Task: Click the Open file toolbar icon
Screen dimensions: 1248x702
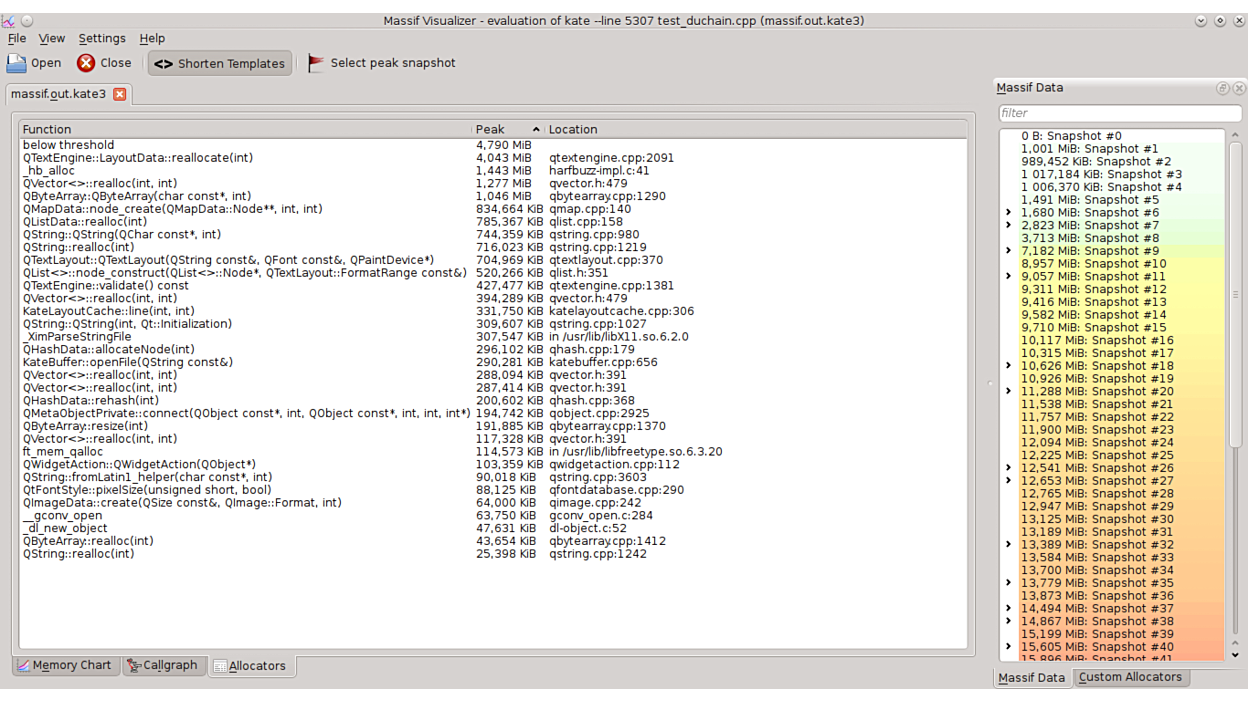Action: [x=17, y=63]
